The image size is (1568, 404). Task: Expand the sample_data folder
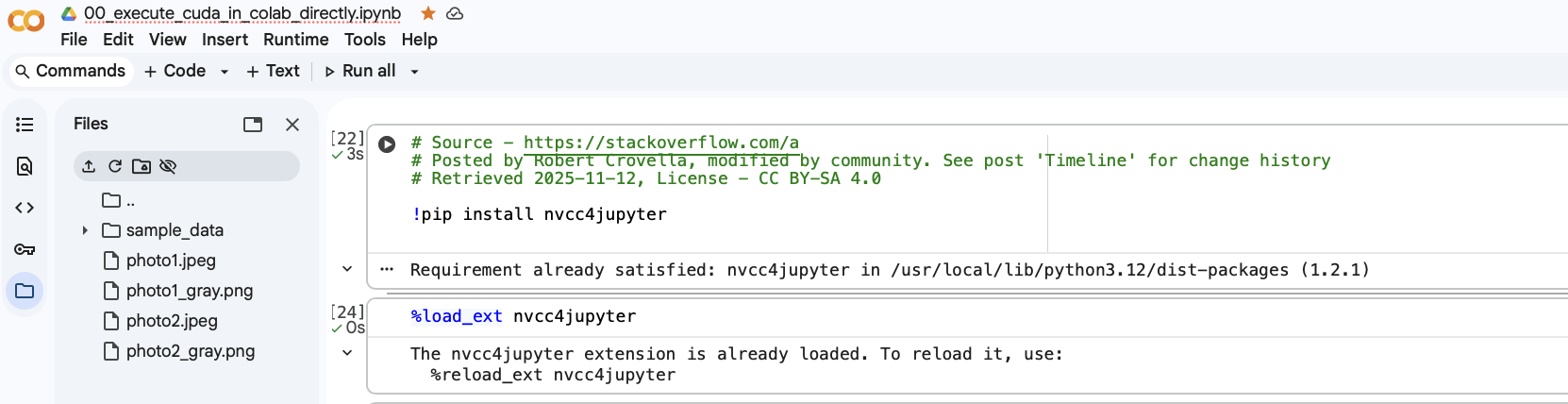pos(85,230)
